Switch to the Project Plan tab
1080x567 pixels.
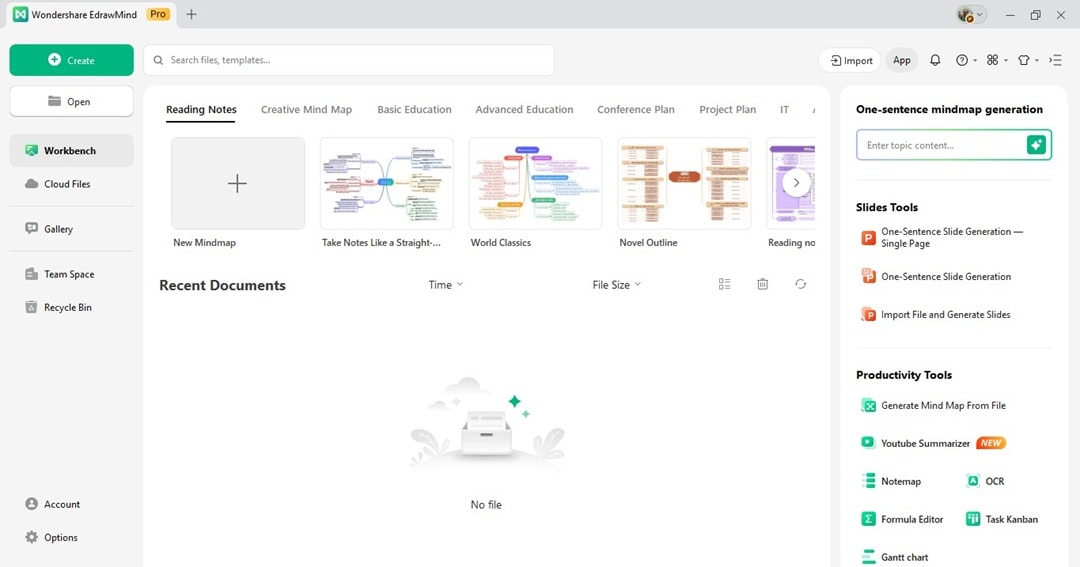[727, 110]
